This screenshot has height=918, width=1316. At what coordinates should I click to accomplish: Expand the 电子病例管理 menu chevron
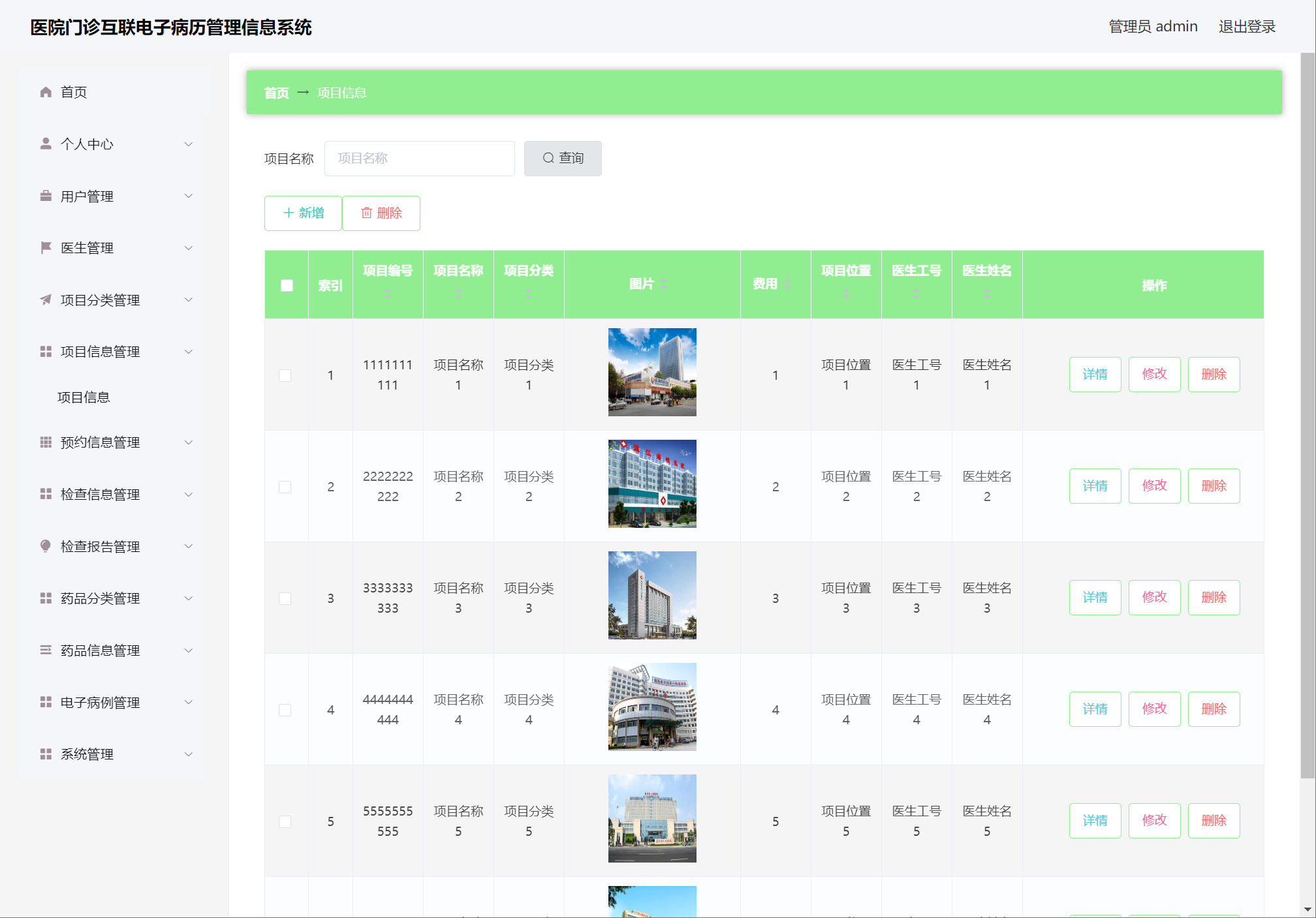click(189, 702)
